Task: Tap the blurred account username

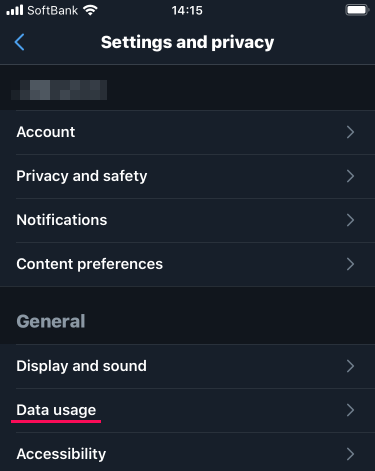Action: click(59, 90)
